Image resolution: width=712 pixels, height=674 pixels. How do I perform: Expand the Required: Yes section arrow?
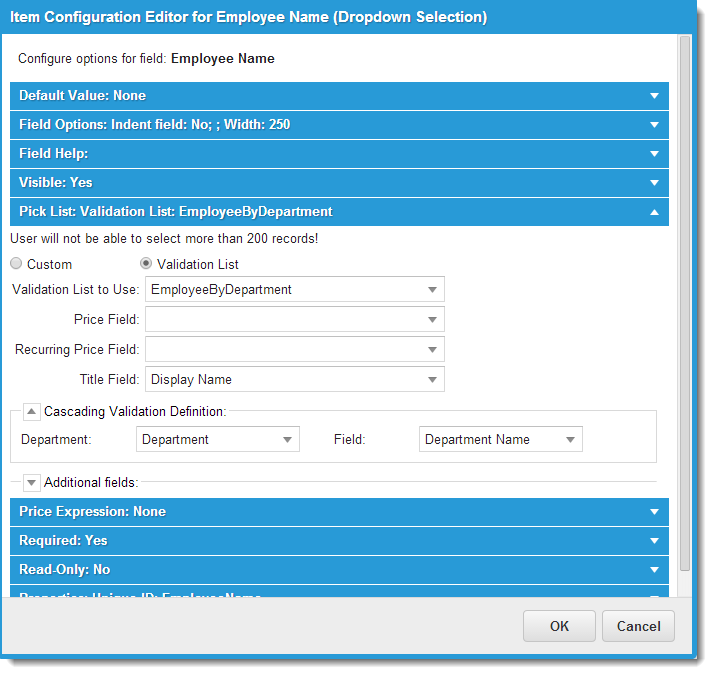pyautogui.click(x=654, y=541)
